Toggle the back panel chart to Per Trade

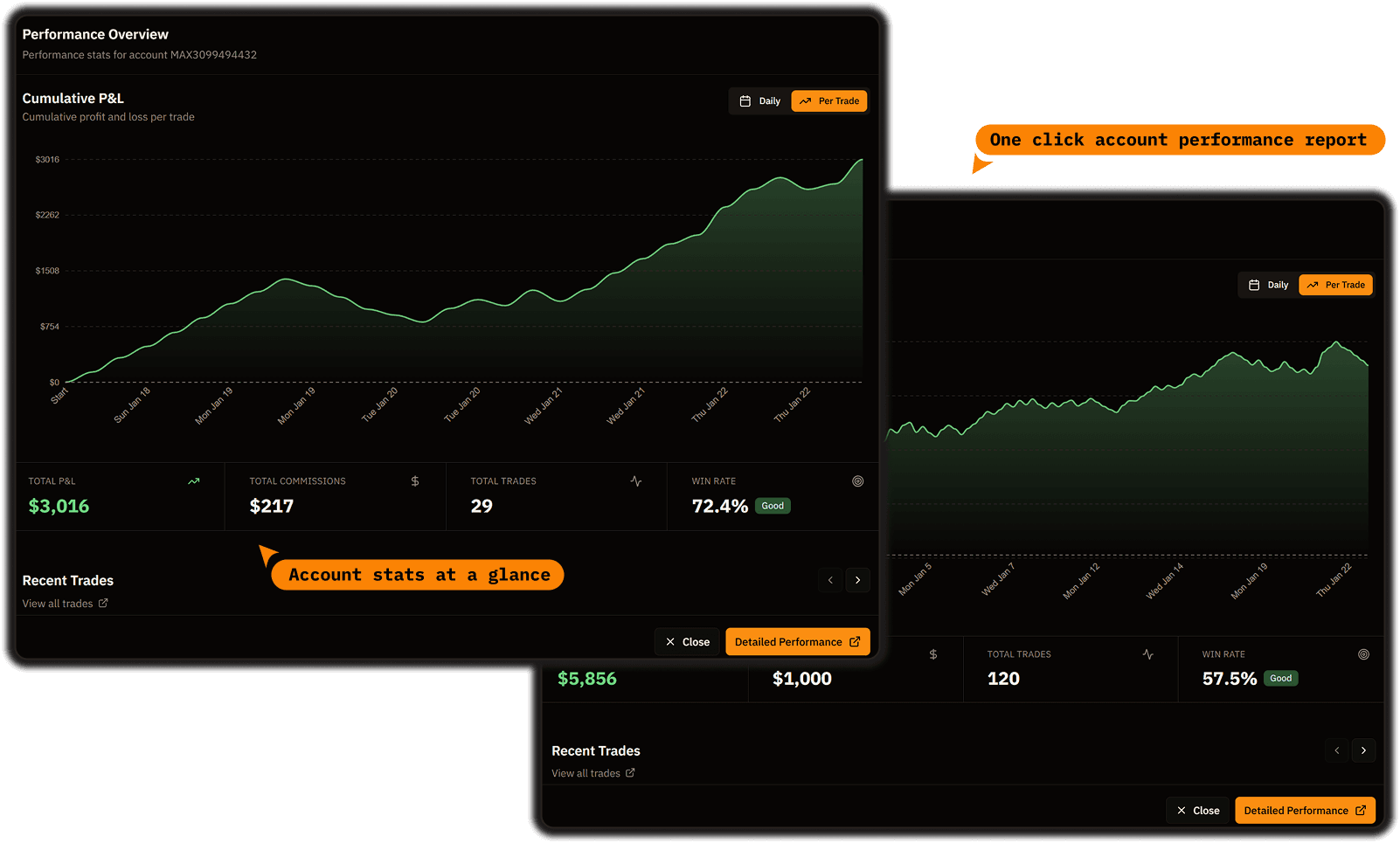[x=1335, y=285]
